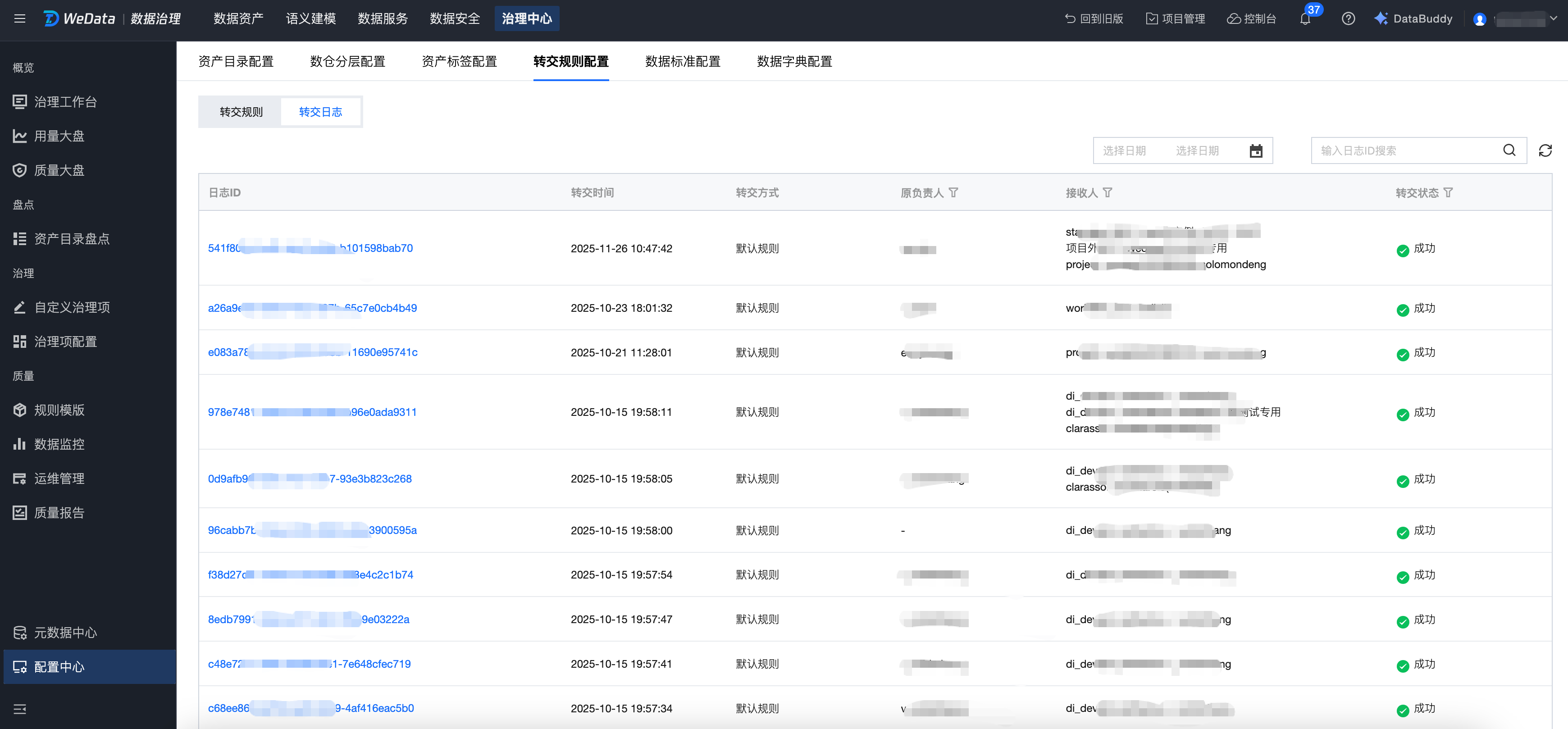Screen dimensions: 1568x729
Task: Select the 转交日志 toggle tab
Action: (320, 112)
